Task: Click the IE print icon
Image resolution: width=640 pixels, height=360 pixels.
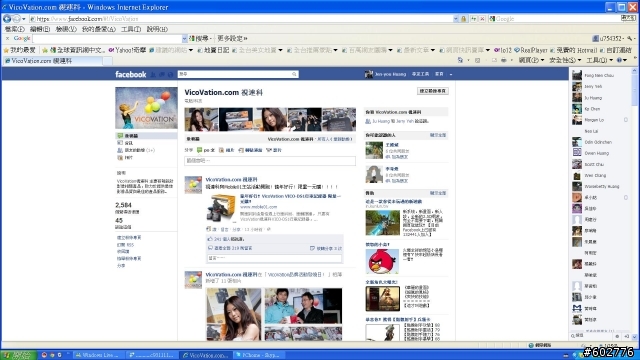Action: click(504, 60)
